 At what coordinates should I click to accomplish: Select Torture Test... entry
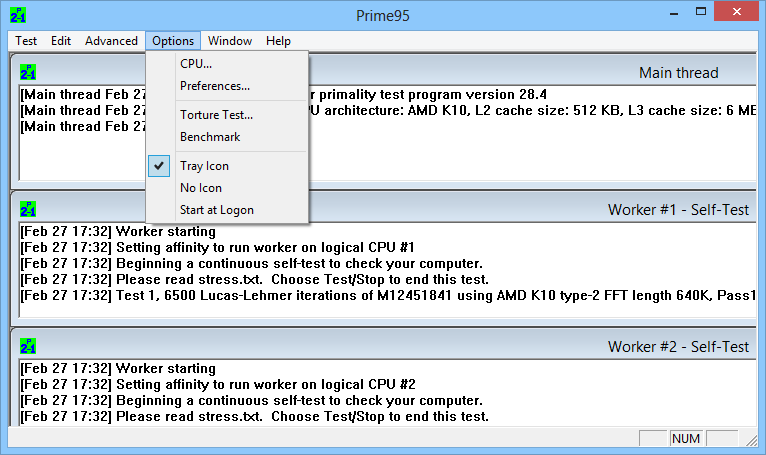tap(227, 115)
